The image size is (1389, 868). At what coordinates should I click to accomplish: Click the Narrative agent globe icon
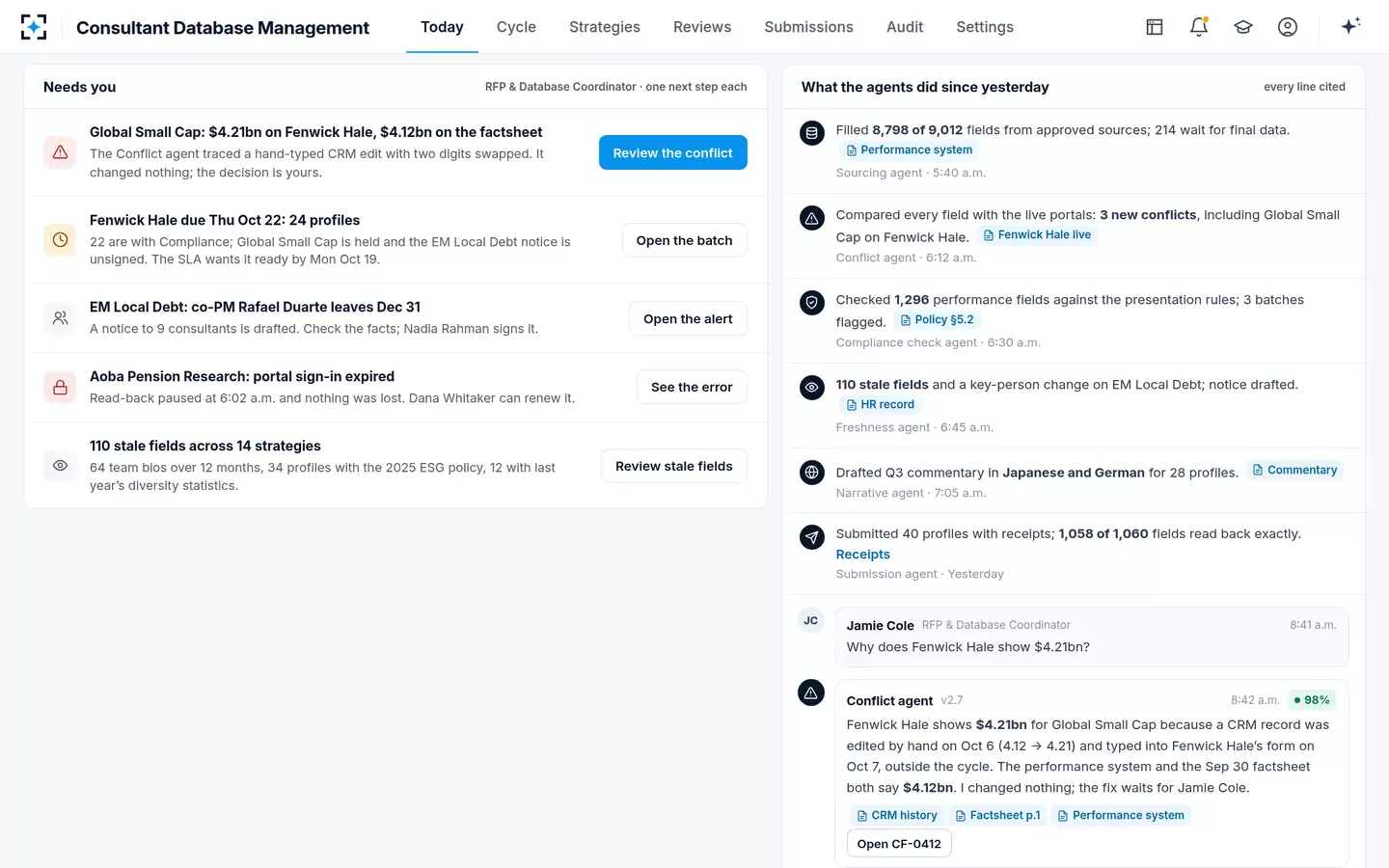(x=812, y=473)
